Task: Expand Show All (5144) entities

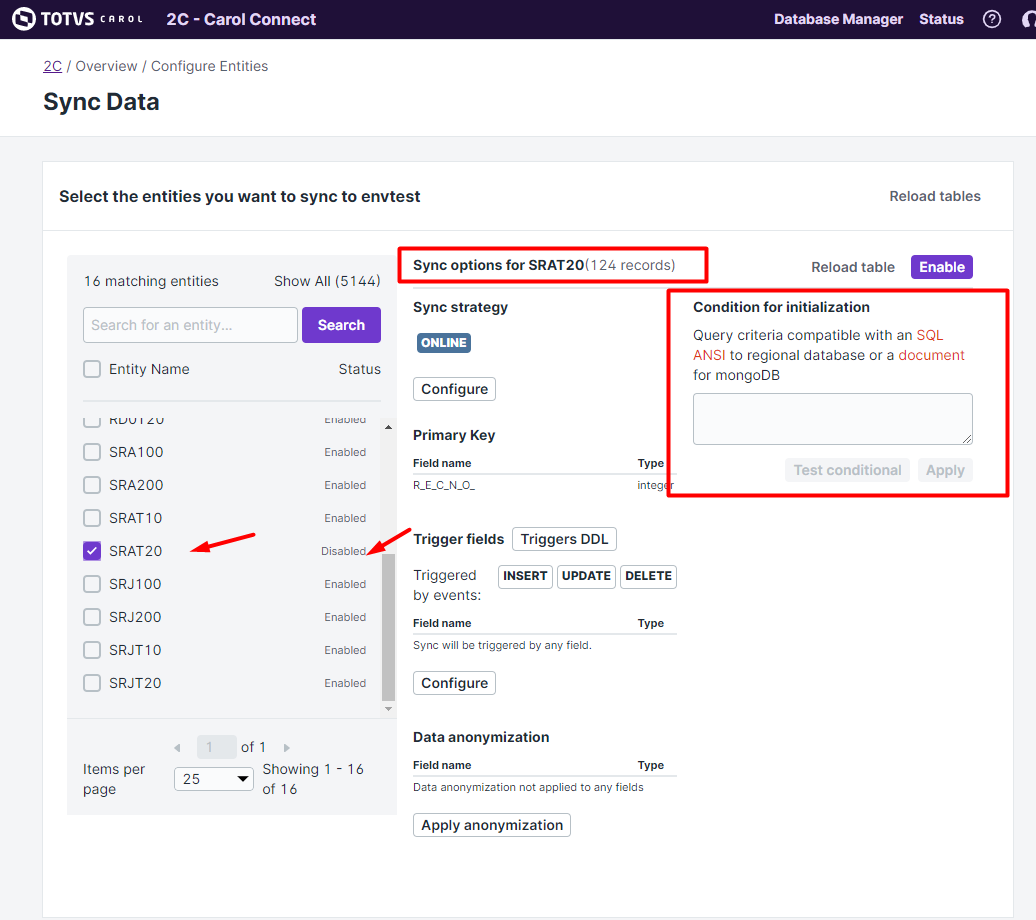Action: (x=327, y=281)
